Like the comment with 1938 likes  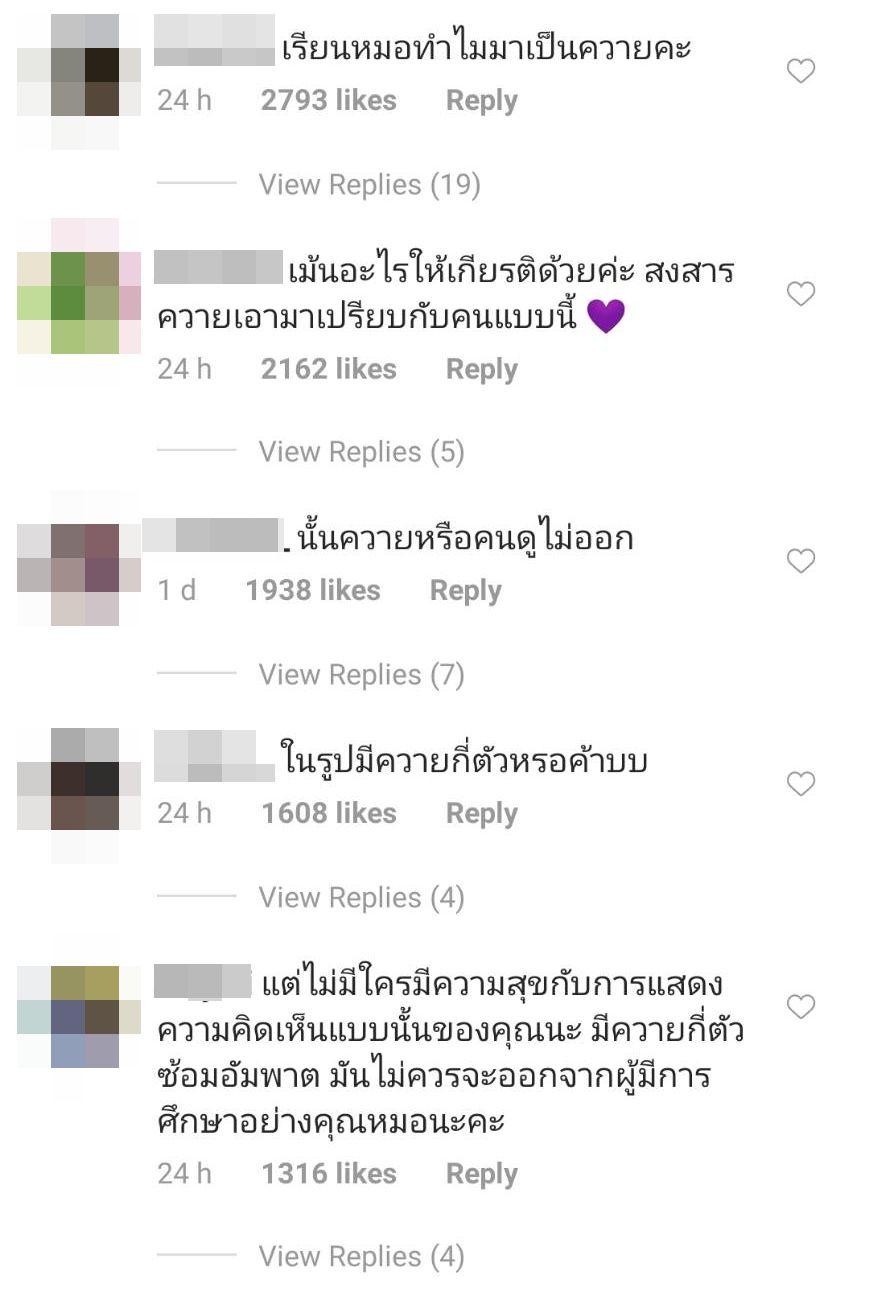tap(801, 562)
